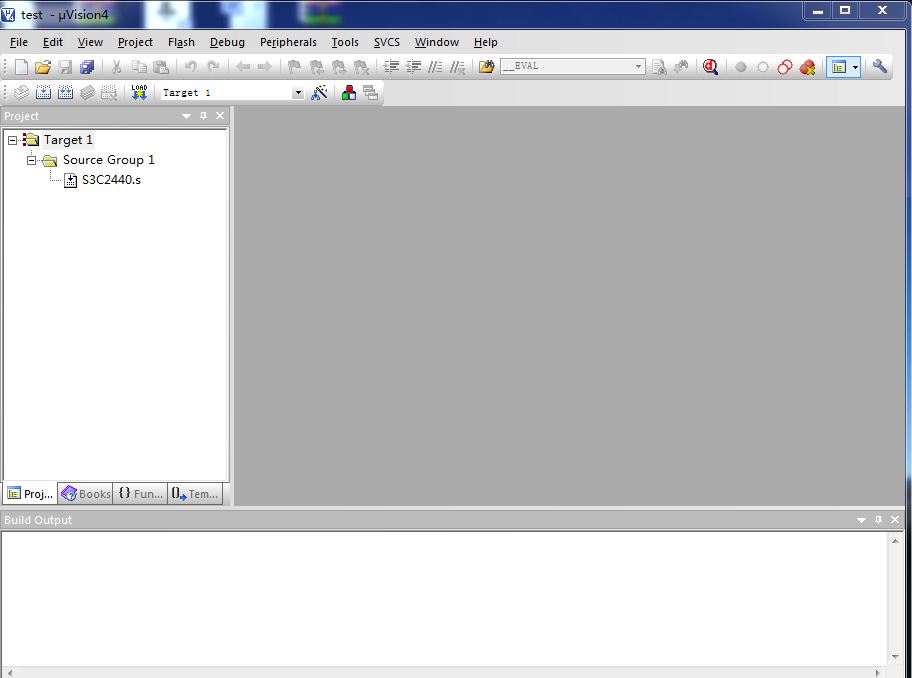Collapse the Target 1 tree node
Image resolution: width=912 pixels, height=678 pixels.
click(x=12, y=140)
